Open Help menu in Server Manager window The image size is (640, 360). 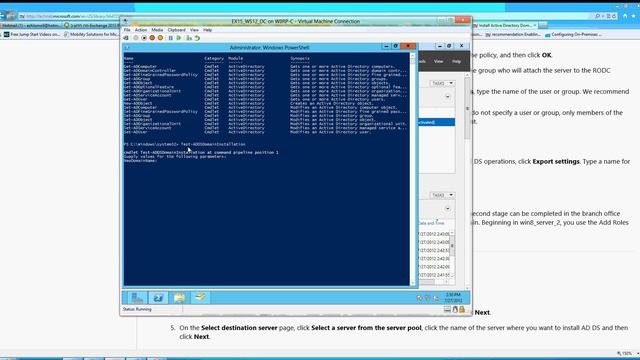[x=456, y=61]
